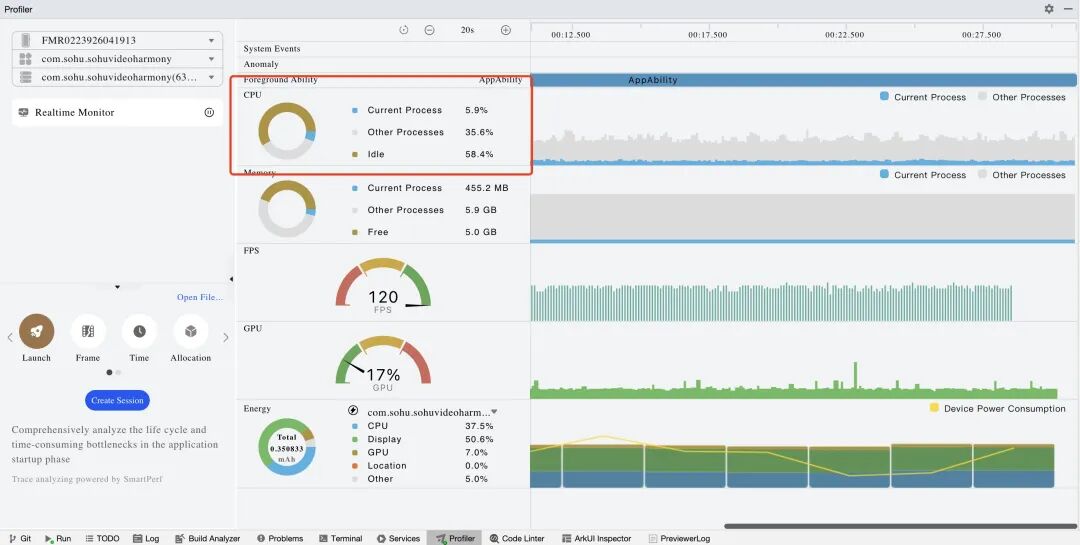
Task: Select the Launch template icon
Action: point(37,331)
